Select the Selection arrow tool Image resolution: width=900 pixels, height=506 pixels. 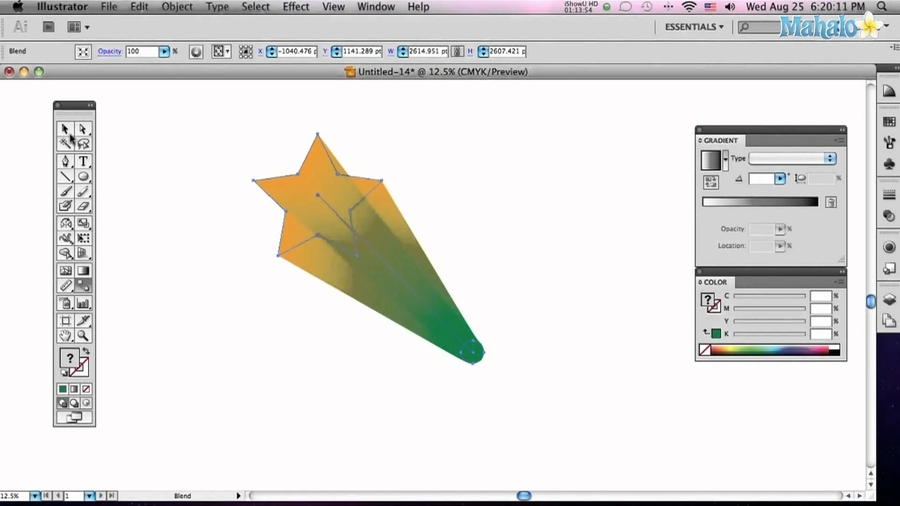[65, 129]
